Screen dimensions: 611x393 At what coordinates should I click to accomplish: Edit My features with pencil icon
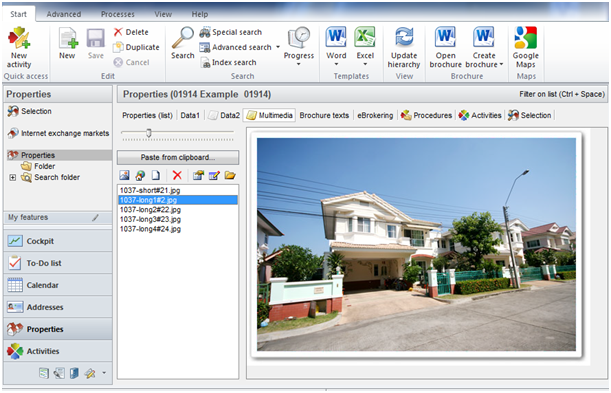(x=95, y=217)
